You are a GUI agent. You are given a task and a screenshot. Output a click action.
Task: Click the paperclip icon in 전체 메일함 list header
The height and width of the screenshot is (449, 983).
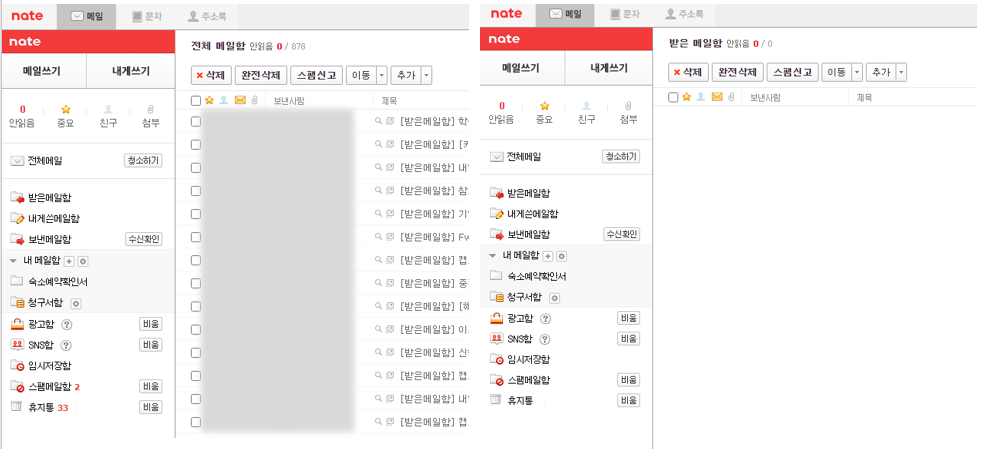click(255, 100)
